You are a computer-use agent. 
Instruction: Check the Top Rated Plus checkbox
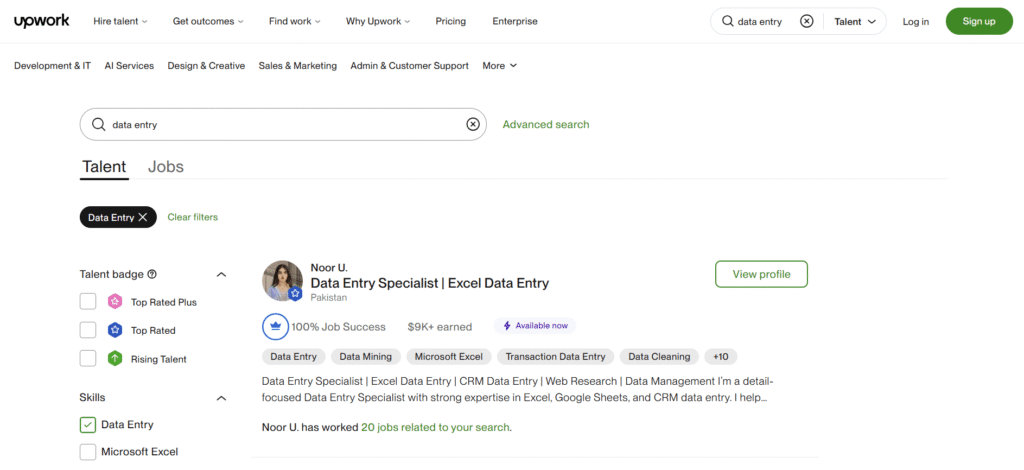click(88, 302)
